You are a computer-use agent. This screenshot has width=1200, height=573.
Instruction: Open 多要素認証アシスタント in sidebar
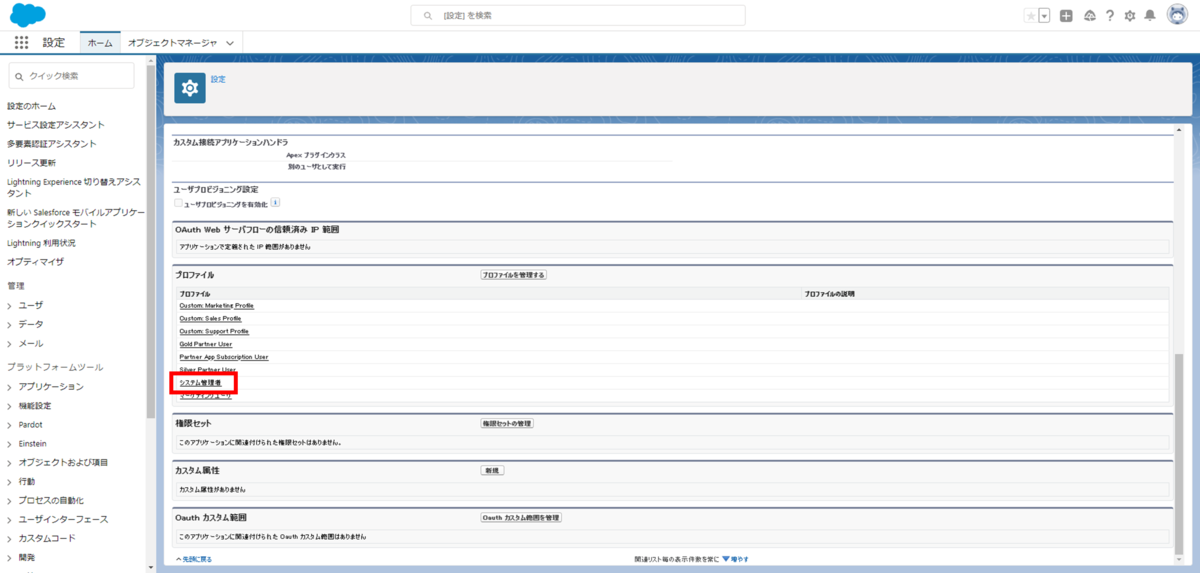[x=52, y=144]
